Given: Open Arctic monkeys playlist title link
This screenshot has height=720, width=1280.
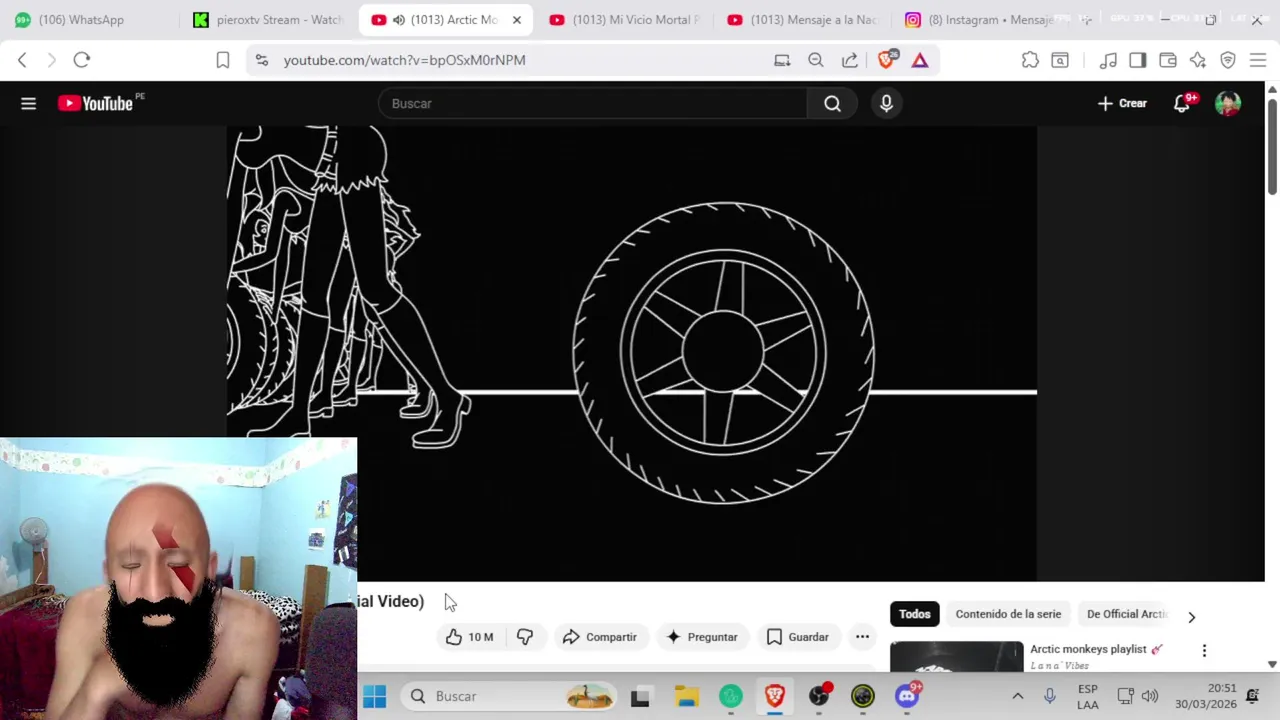Looking at the screenshot, I should (1096, 649).
